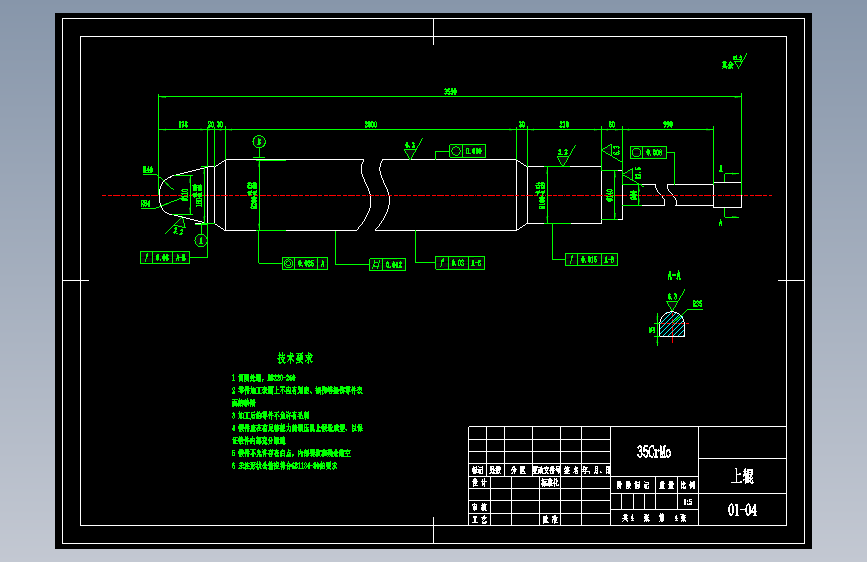Image resolution: width=867 pixels, height=562 pixels.
Task: Click technical requirement line 3 text
Action: click(270, 415)
